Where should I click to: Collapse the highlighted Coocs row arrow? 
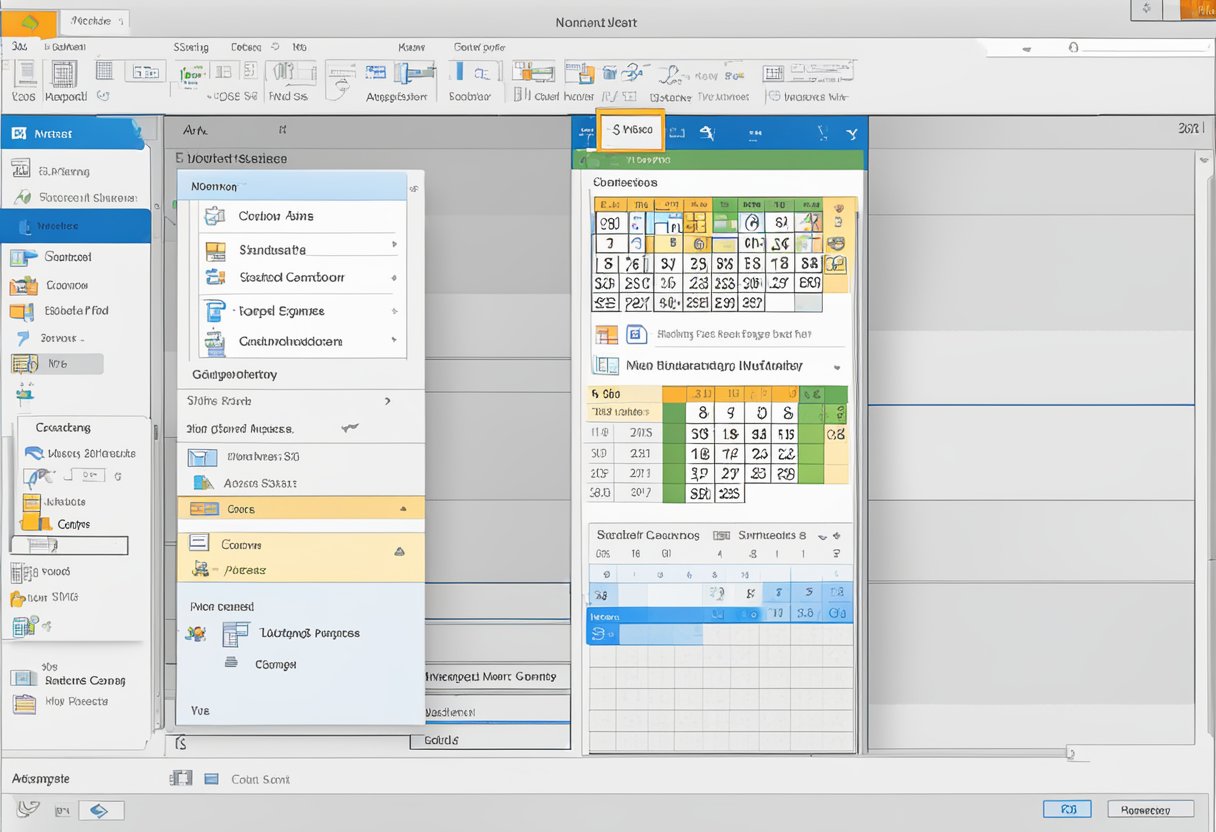coord(404,509)
